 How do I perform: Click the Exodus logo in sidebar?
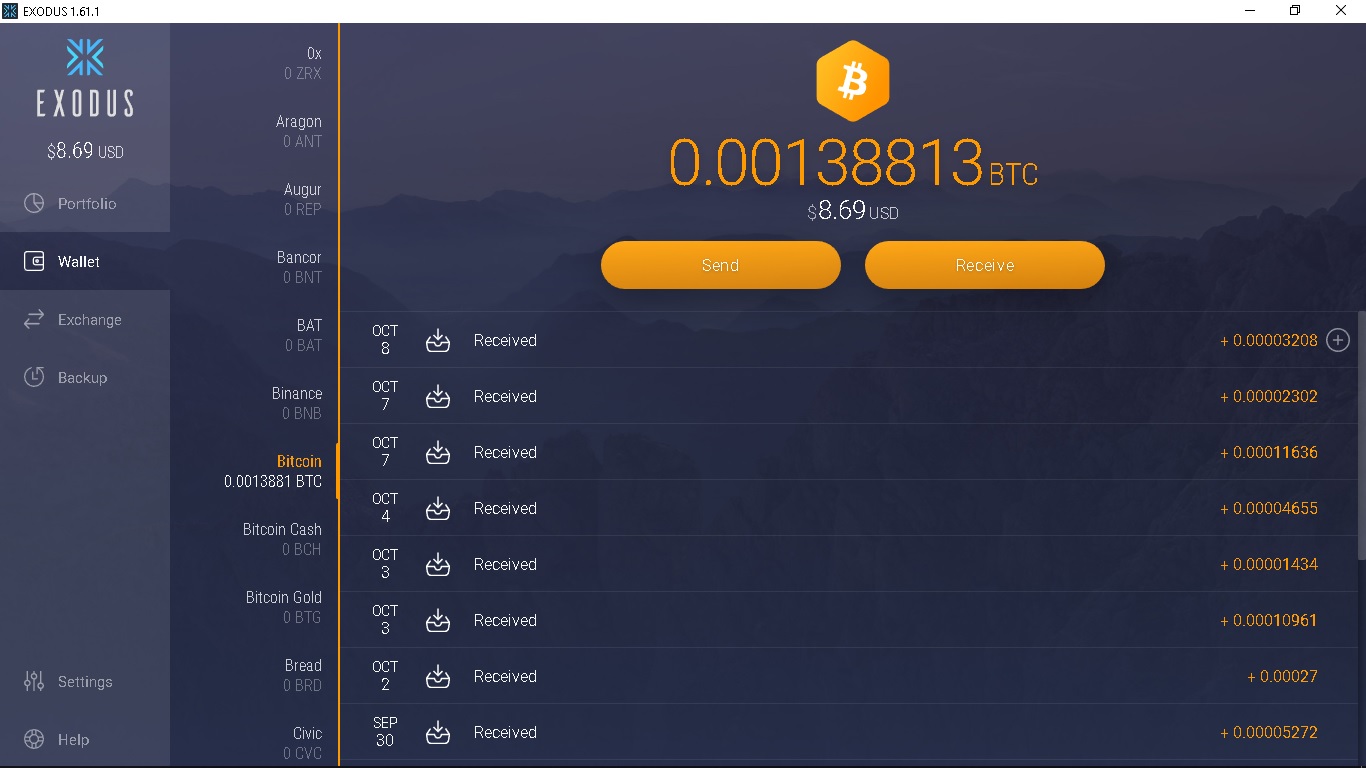85,77
